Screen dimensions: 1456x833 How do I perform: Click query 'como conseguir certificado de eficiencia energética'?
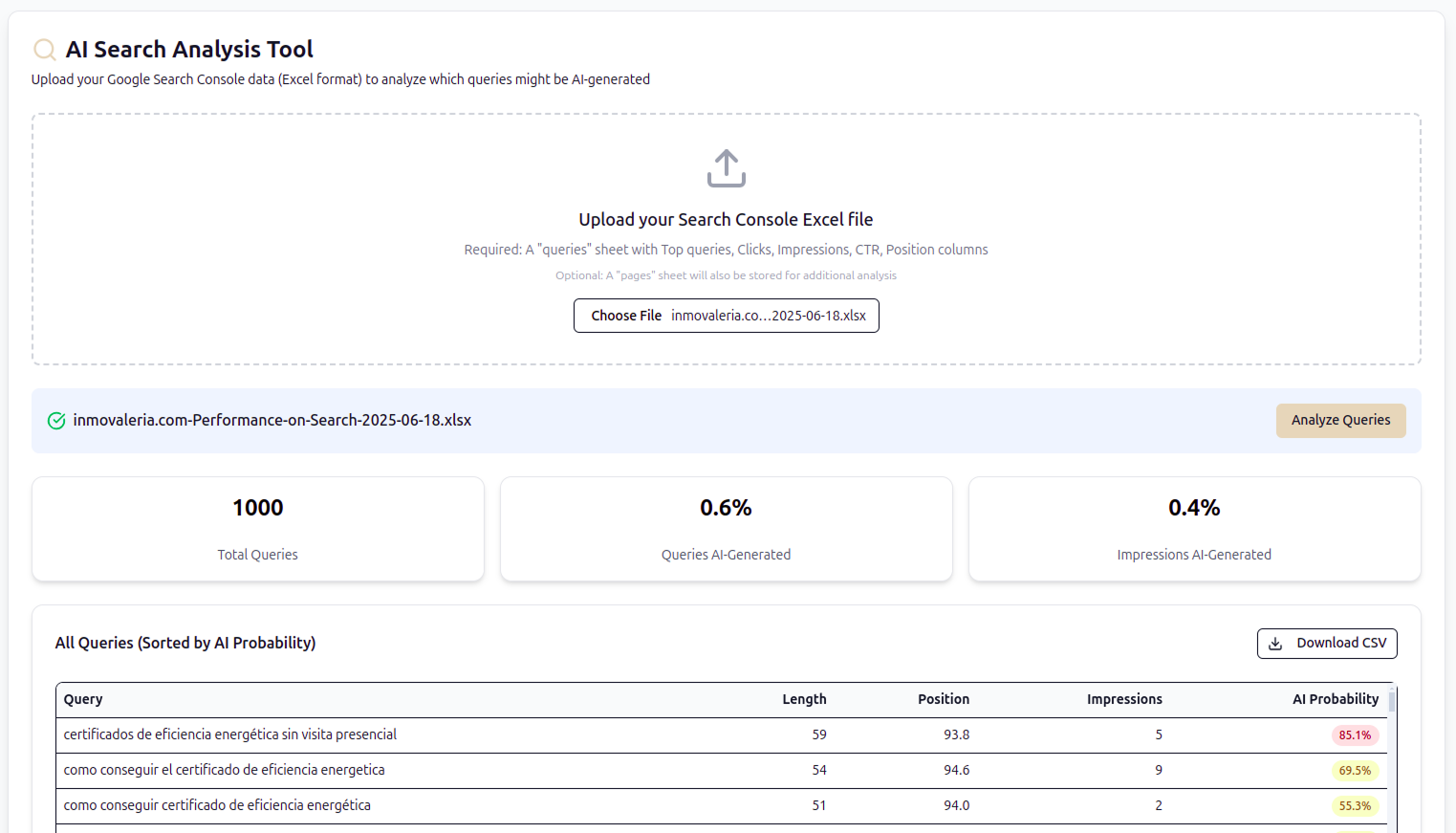tap(217, 805)
